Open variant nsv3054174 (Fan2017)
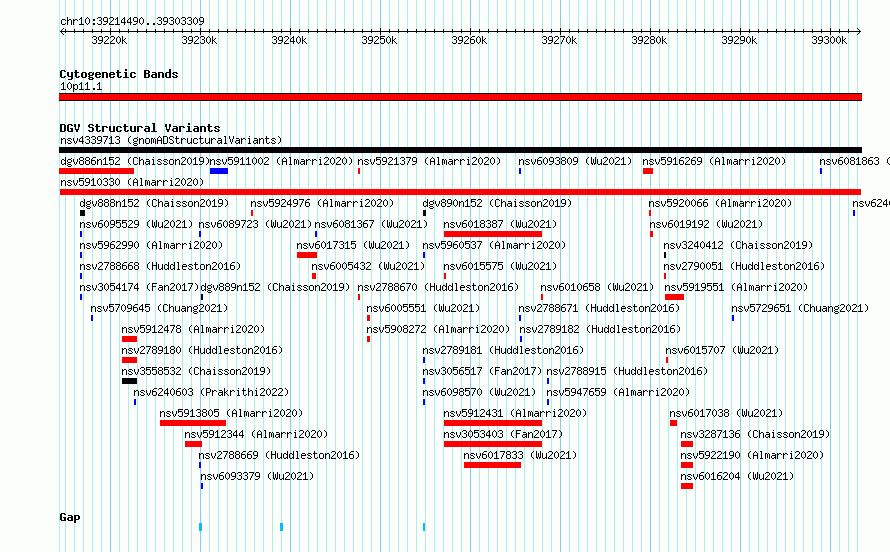Viewport: 890px width, 552px height. click(x=140, y=287)
